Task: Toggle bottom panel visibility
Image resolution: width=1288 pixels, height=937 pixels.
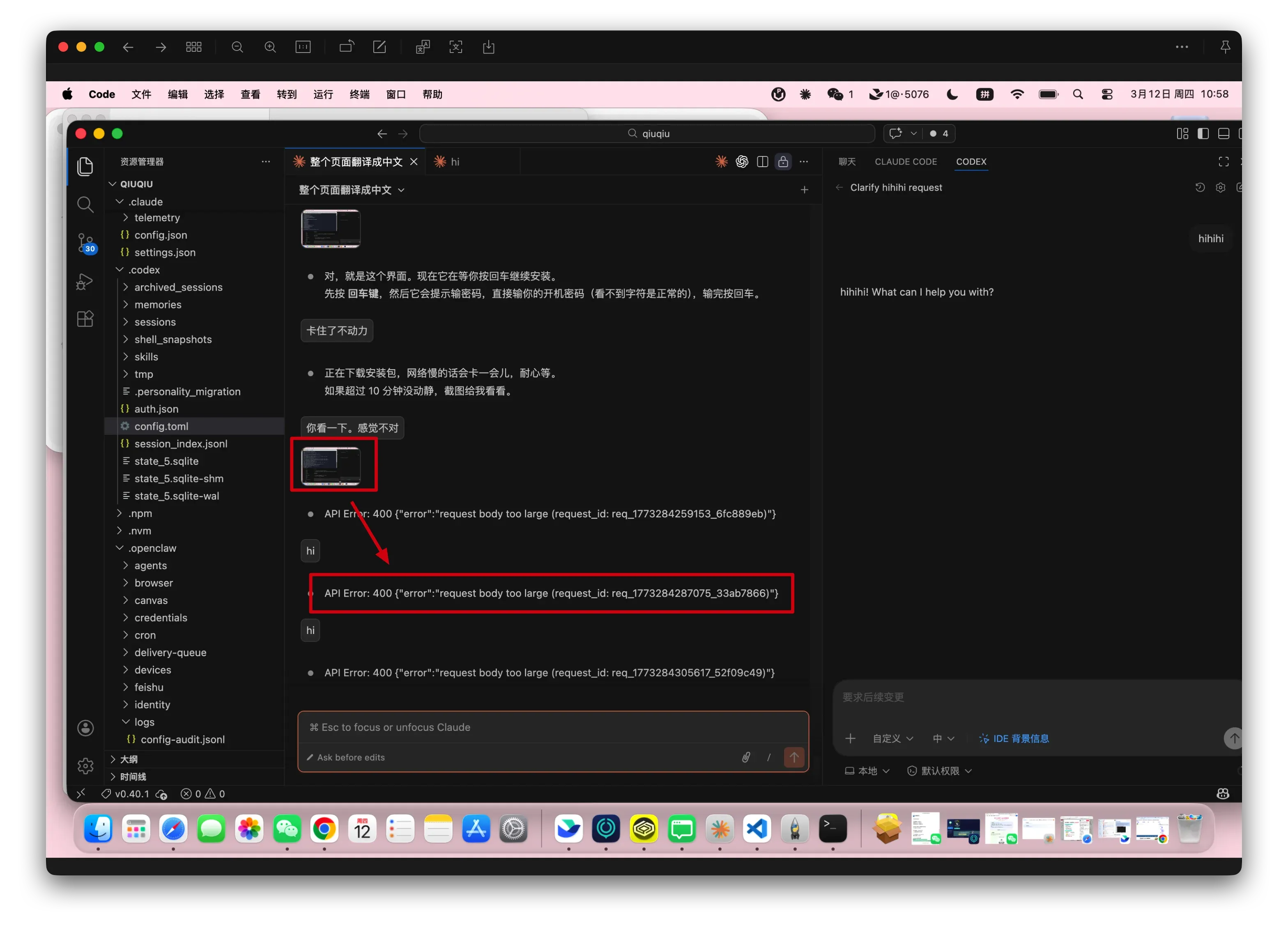Action: [x=1224, y=133]
